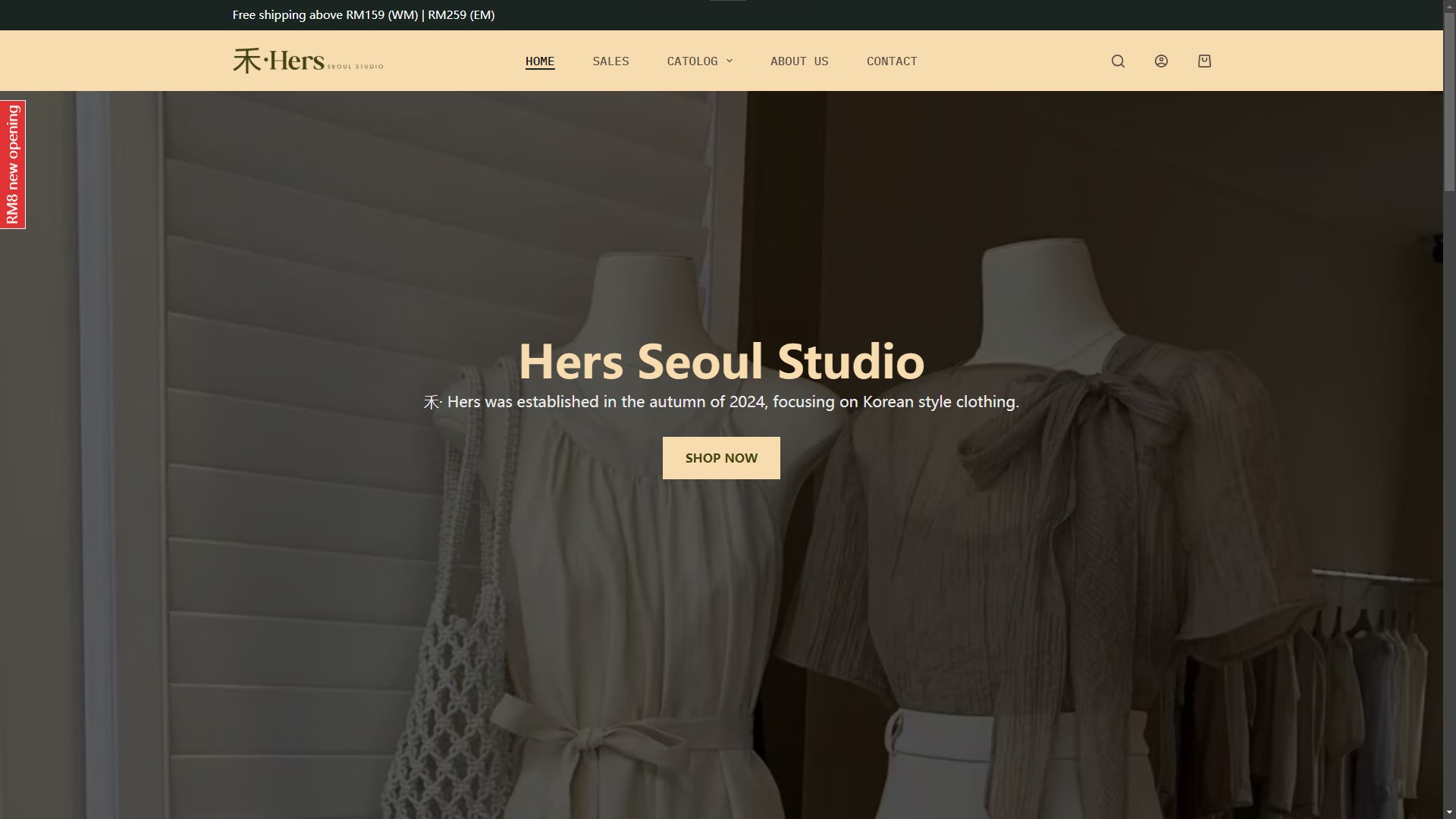This screenshot has width=1456, height=819.
Task: Click the scrollbar down arrow
Action: point(1449,812)
